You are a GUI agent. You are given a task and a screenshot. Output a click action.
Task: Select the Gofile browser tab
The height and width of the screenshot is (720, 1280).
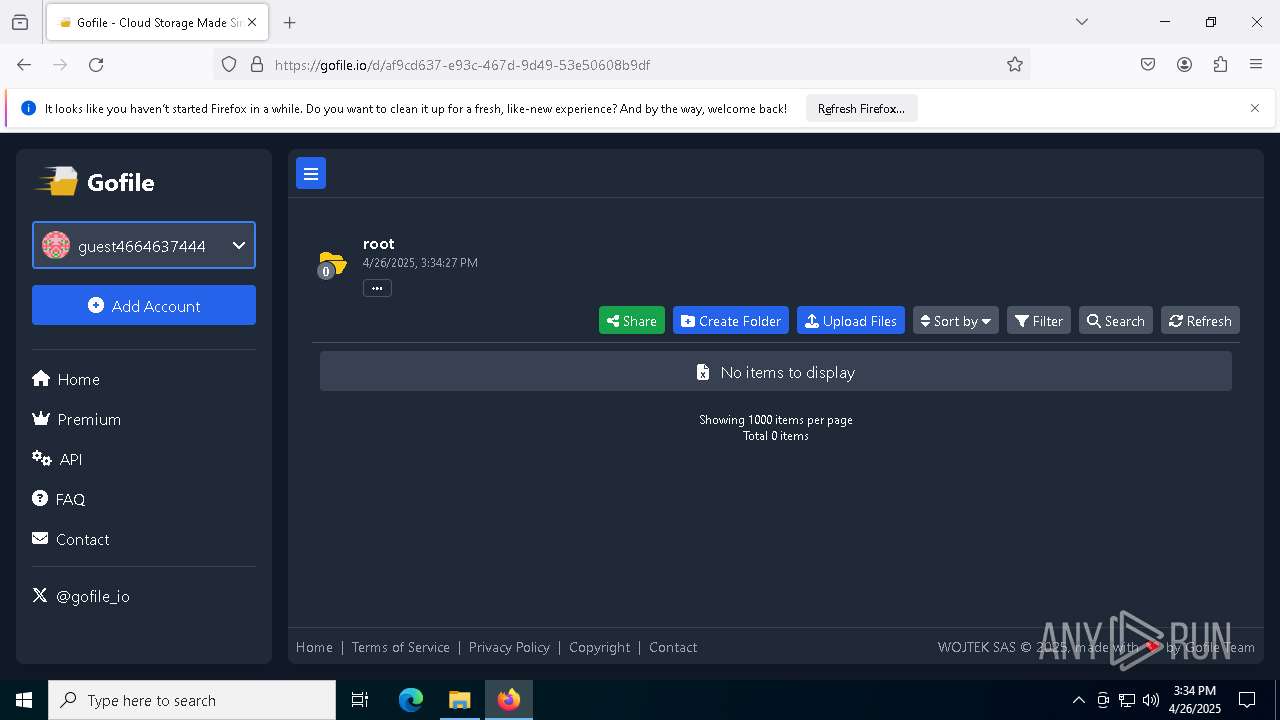156,22
